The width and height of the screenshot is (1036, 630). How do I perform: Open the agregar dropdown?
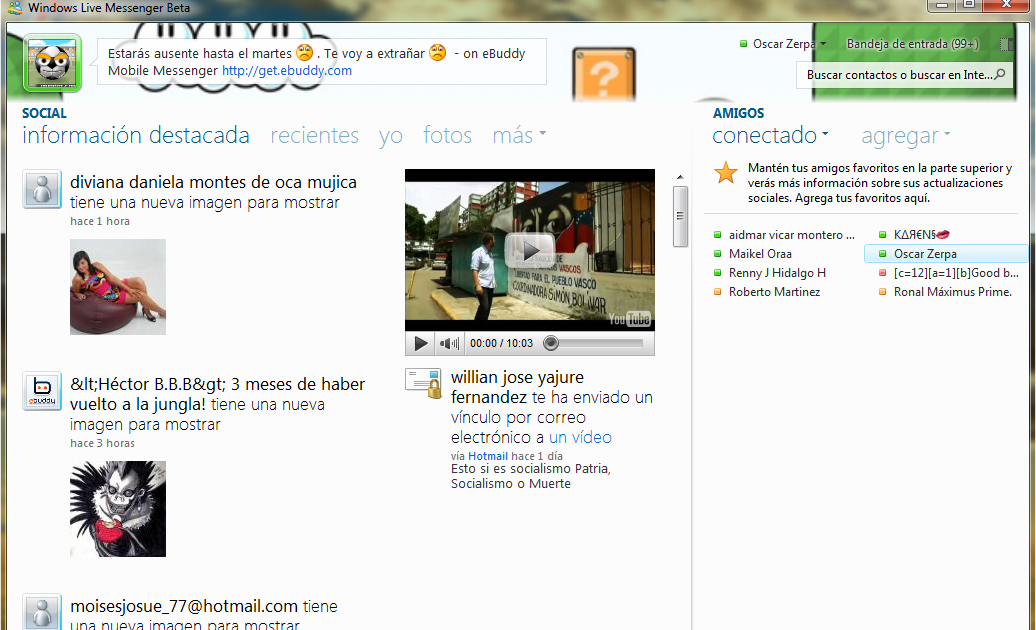[906, 135]
